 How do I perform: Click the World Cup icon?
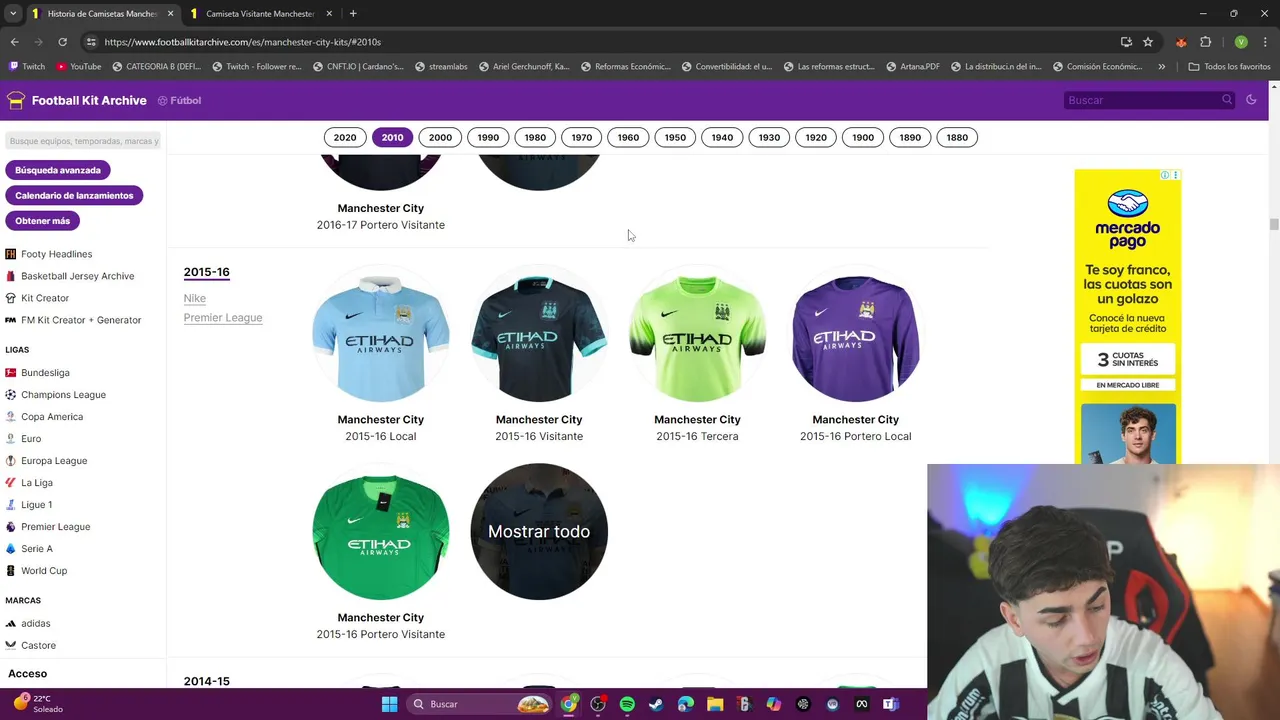(11, 570)
